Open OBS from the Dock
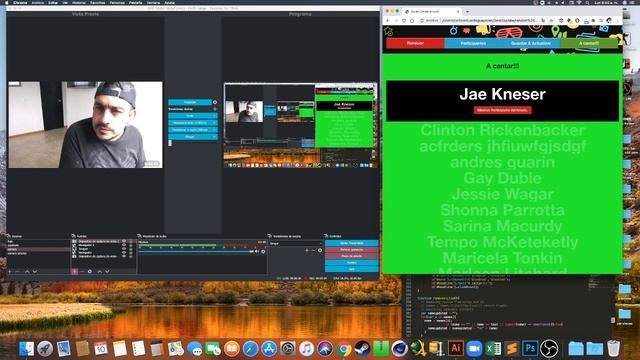 [549, 349]
